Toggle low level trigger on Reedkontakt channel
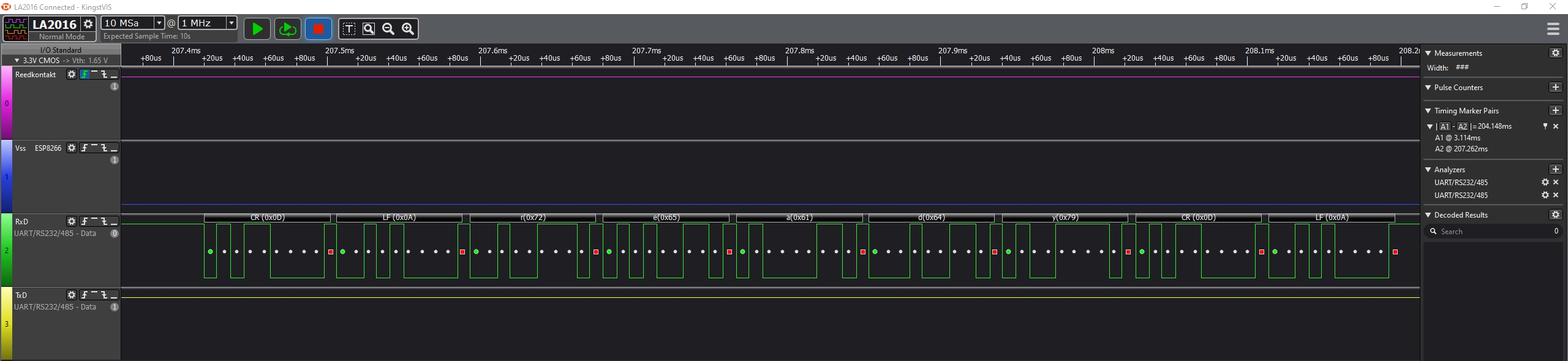This screenshot has height=361, width=1568. coord(114,74)
